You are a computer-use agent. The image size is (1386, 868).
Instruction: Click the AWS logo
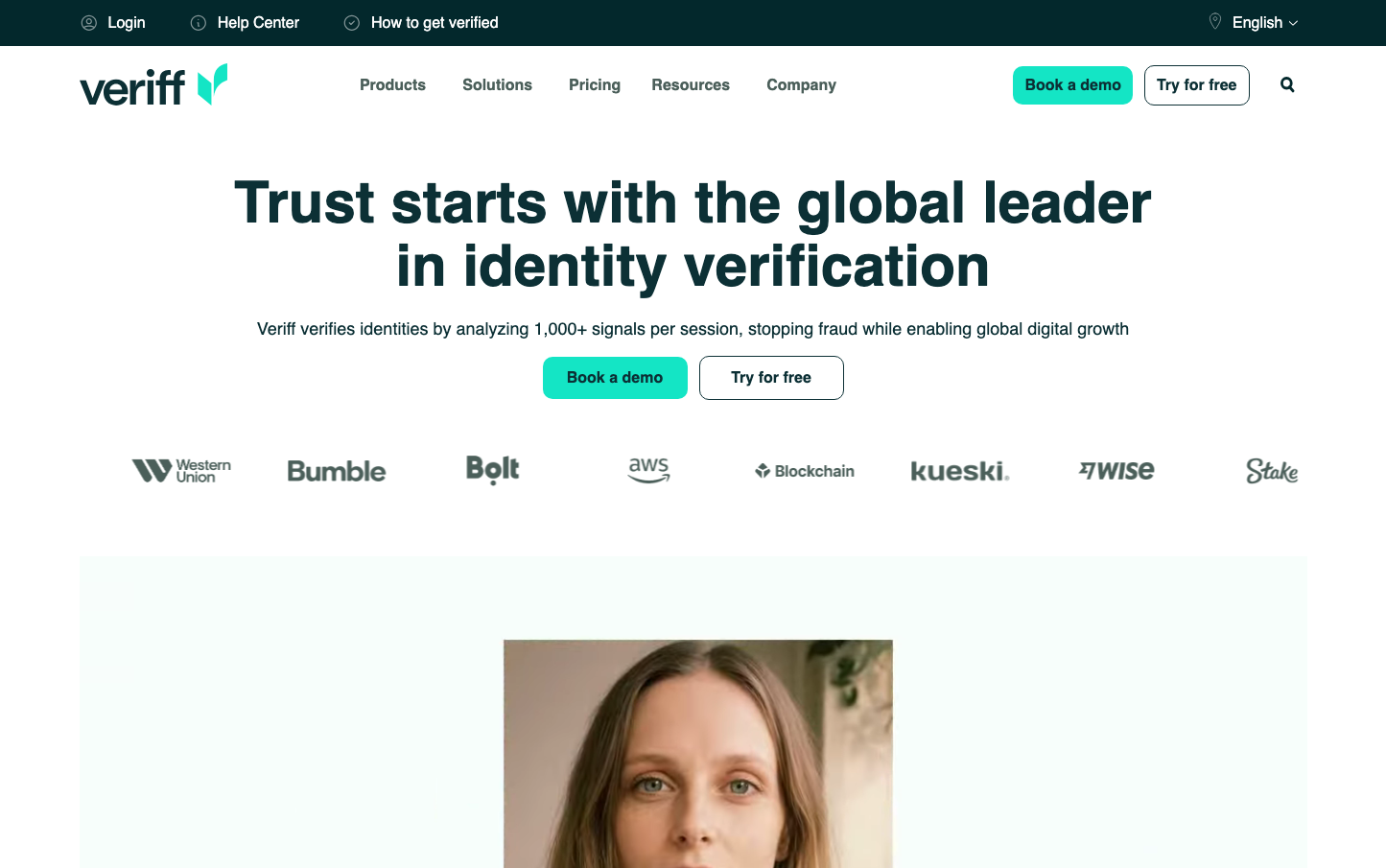coord(649,470)
